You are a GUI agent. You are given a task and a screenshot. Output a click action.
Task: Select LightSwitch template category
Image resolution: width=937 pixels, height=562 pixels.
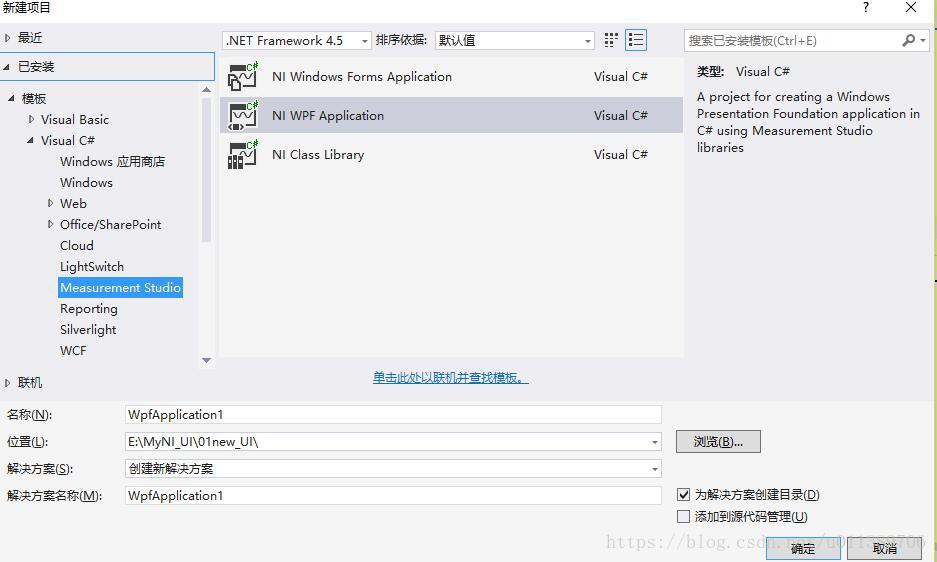click(x=92, y=267)
